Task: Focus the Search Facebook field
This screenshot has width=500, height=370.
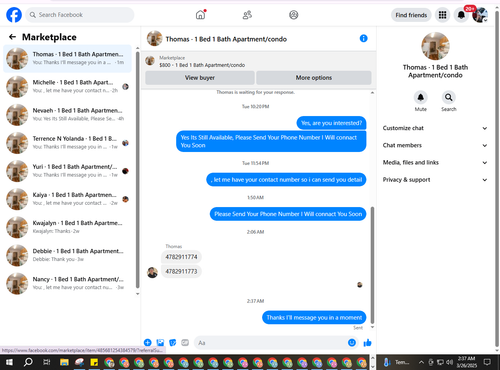Action: click(x=80, y=15)
